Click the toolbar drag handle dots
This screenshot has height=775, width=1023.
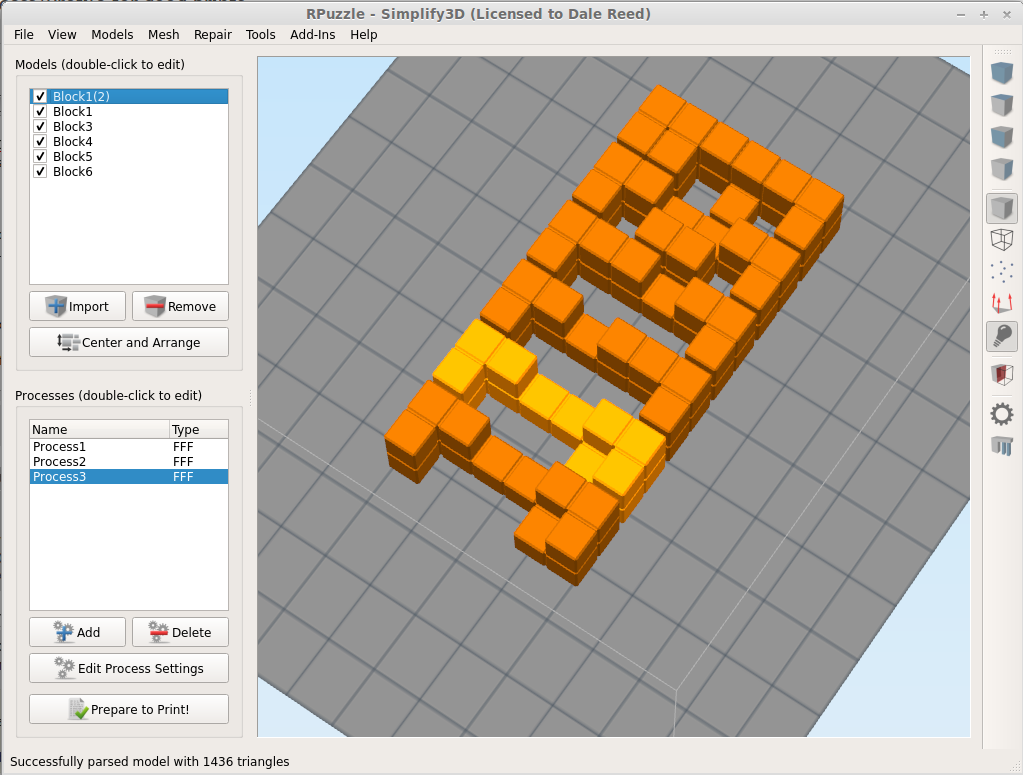1002,52
